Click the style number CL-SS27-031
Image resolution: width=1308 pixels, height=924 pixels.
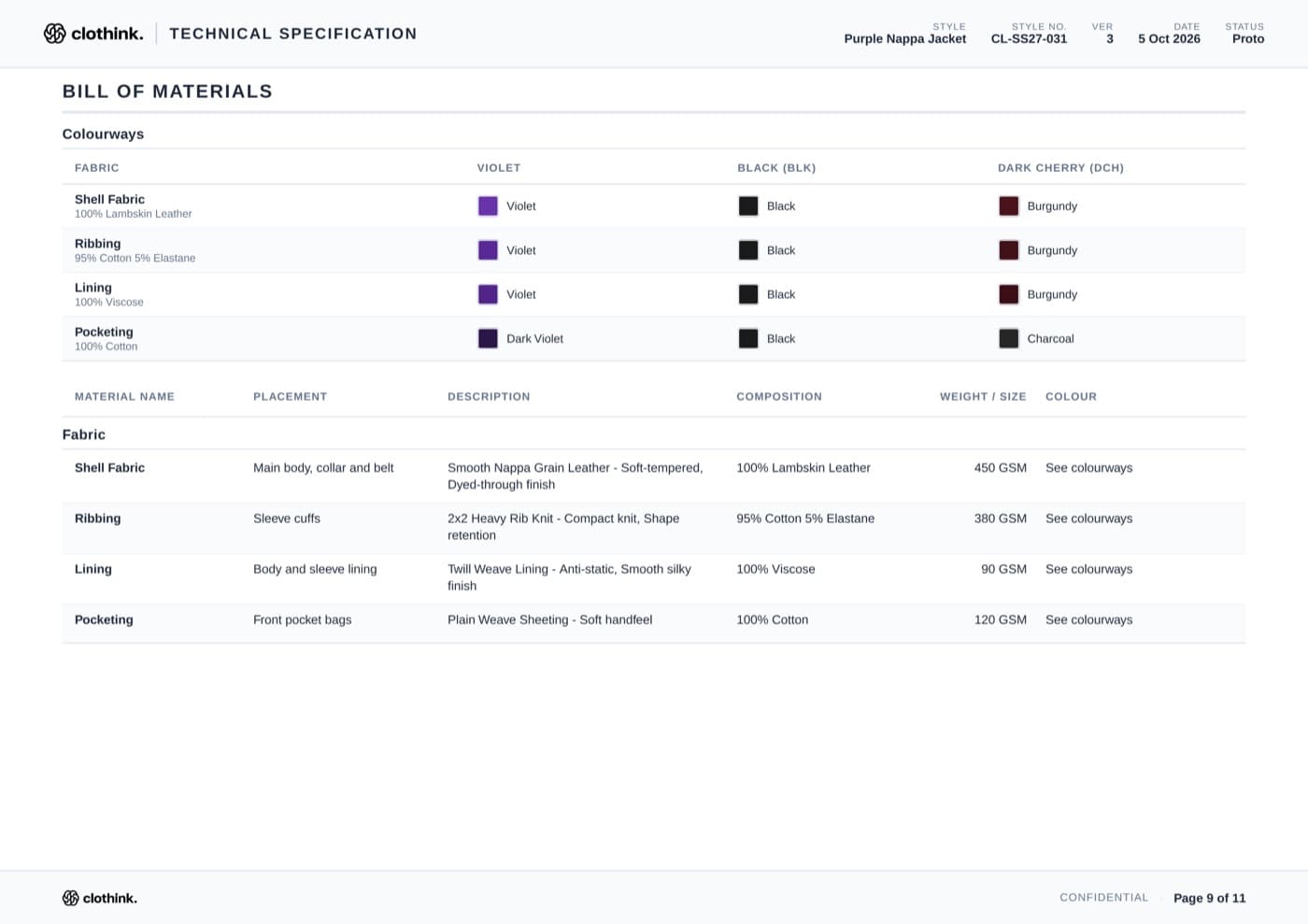point(1029,39)
